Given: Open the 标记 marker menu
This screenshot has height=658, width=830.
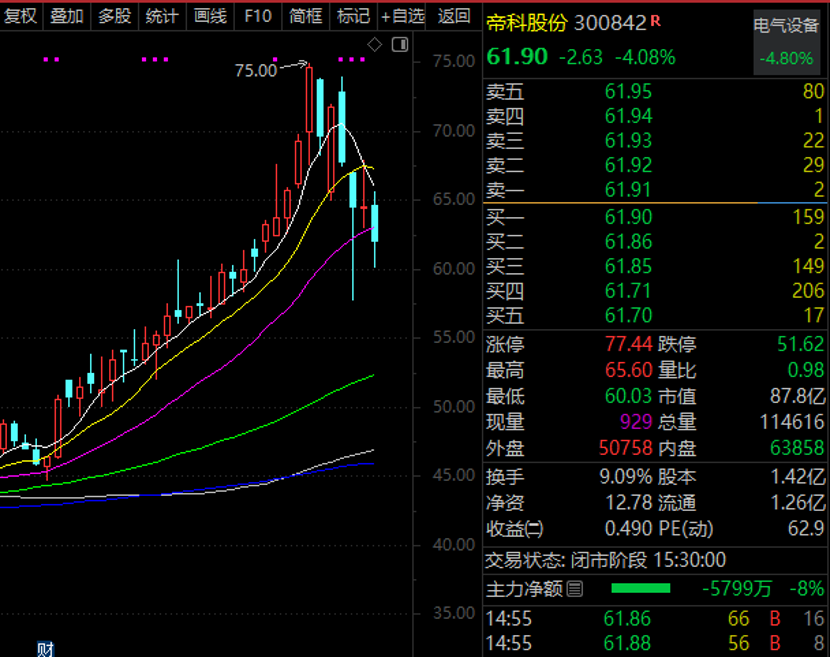Looking at the screenshot, I should pos(353,16).
